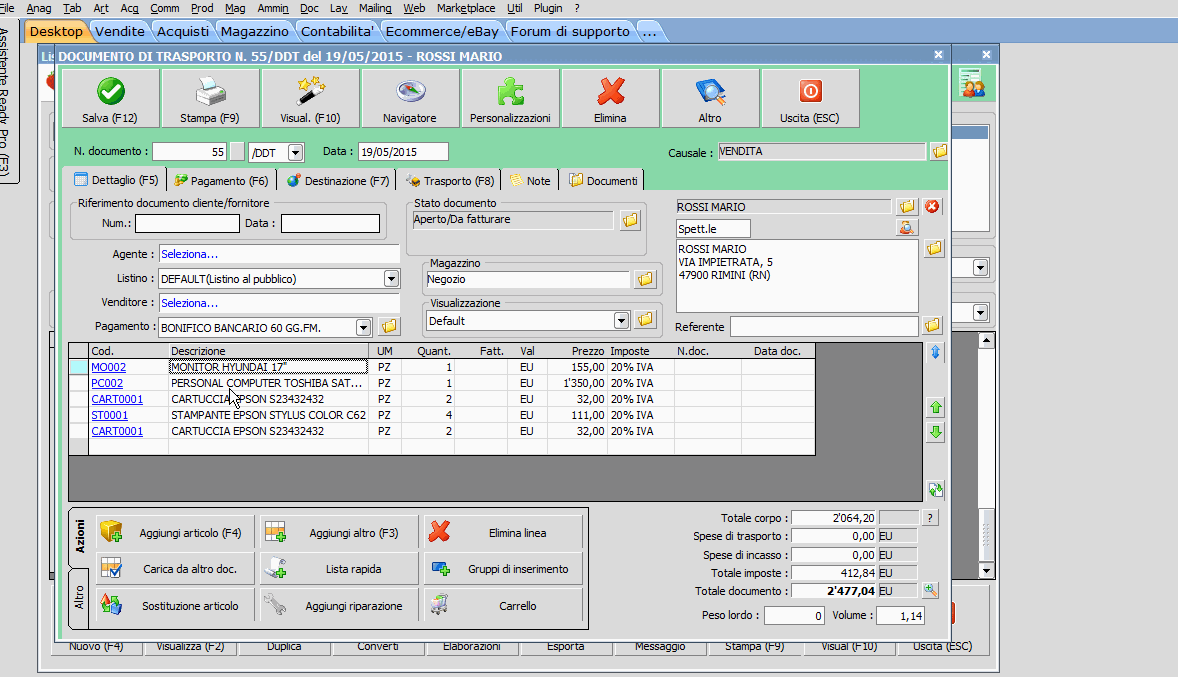
Task: Move row up with green arrow
Action: coord(936,408)
